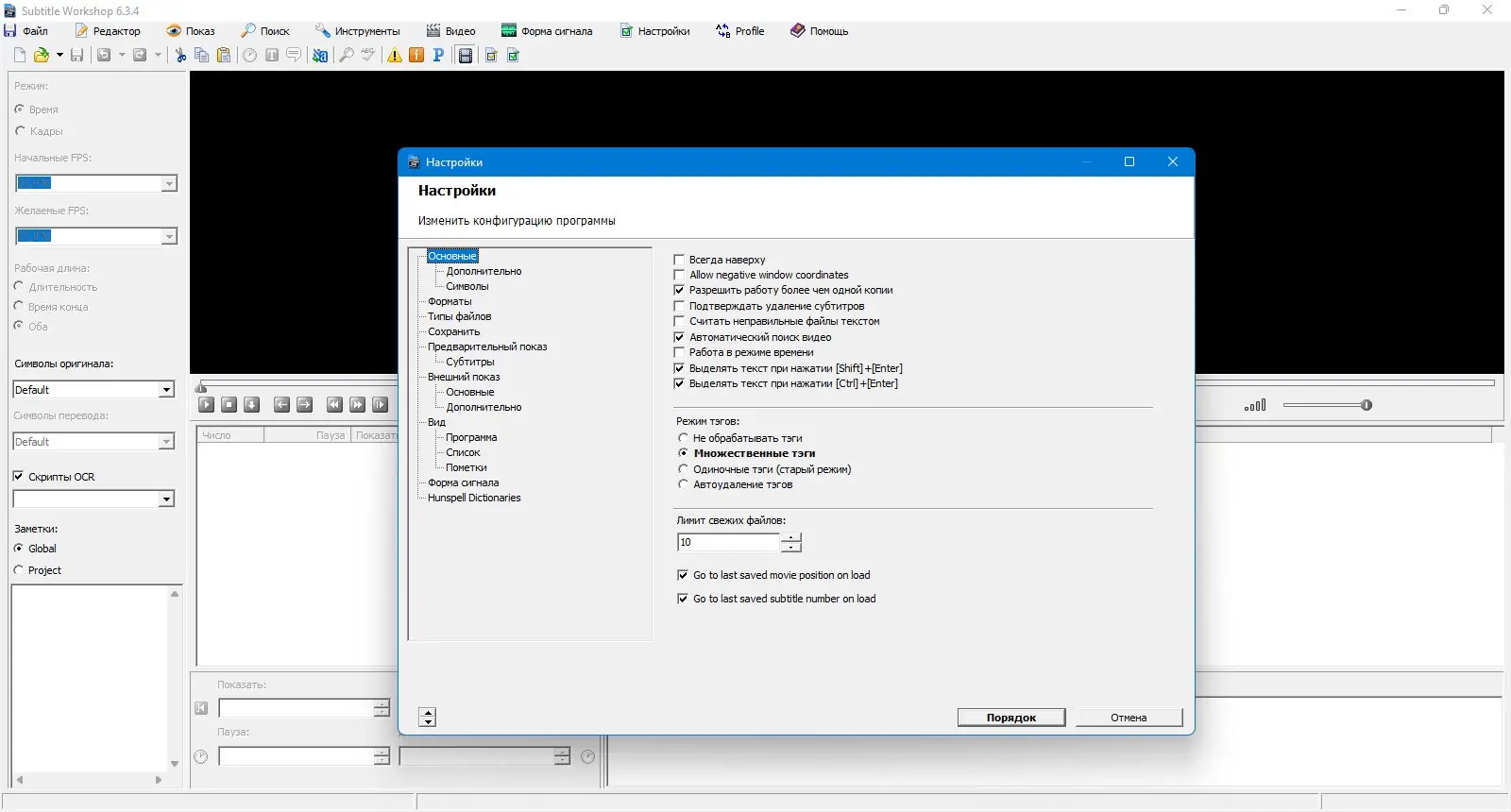Check 'Allow negative window coordinates'
1511x812 pixels.
pos(679,275)
